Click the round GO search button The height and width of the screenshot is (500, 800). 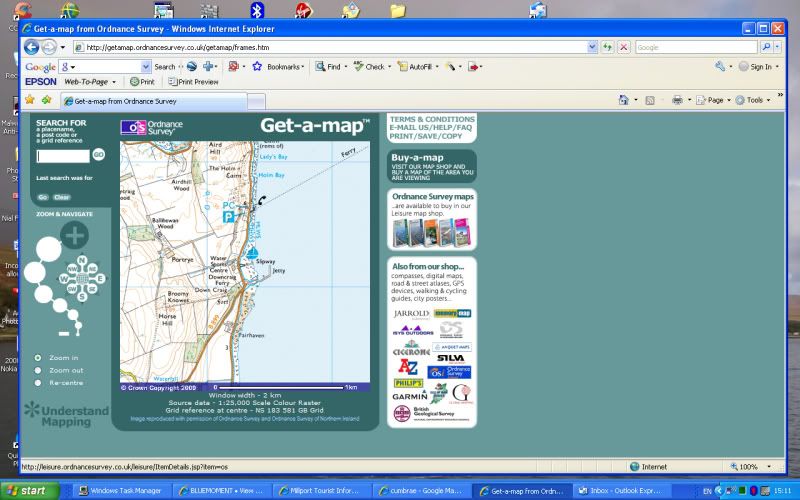[98, 155]
